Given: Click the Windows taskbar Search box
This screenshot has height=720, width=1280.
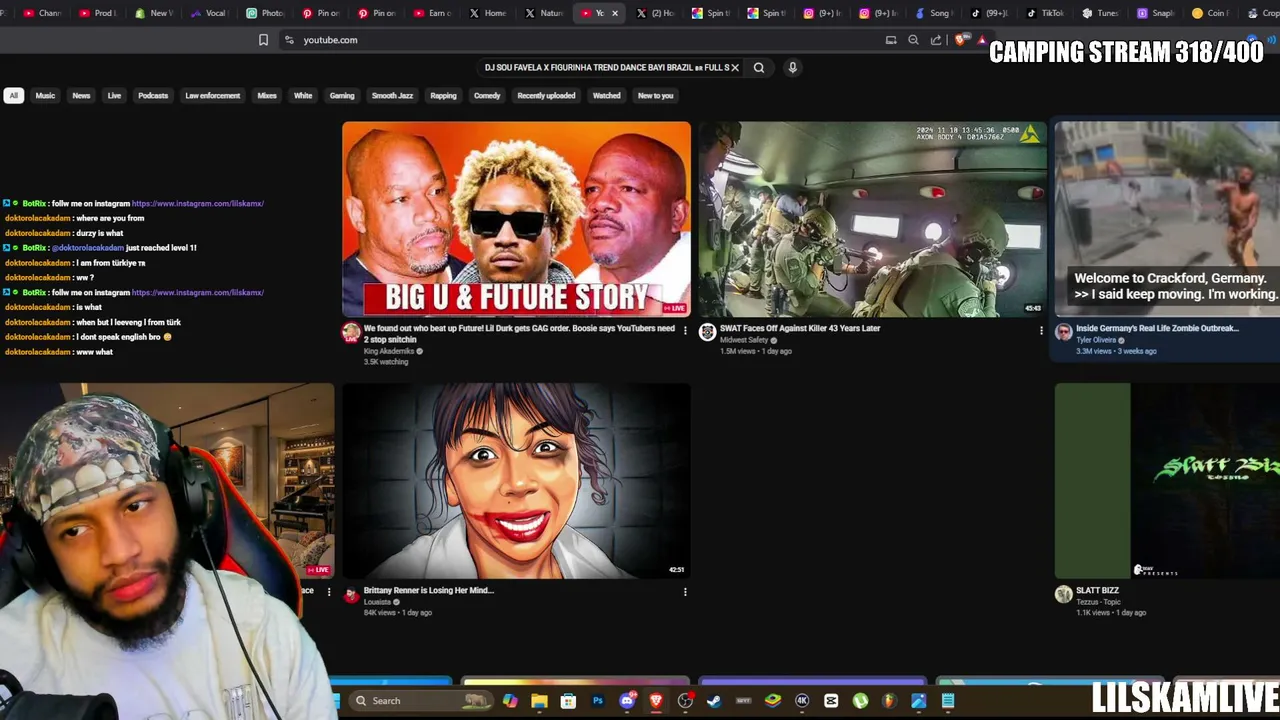Looking at the screenshot, I should pos(421,701).
